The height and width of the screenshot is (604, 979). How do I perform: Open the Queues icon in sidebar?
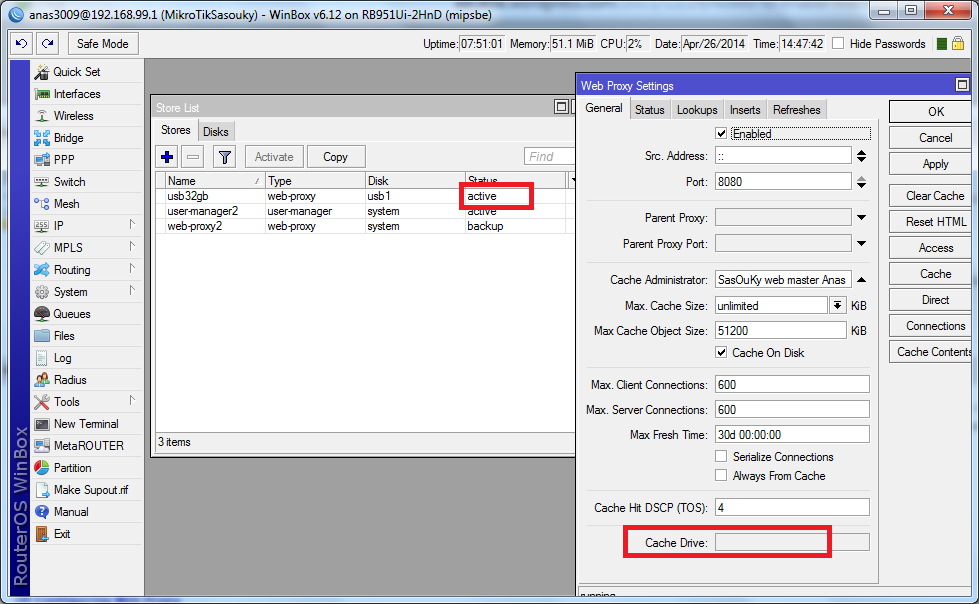coord(42,314)
